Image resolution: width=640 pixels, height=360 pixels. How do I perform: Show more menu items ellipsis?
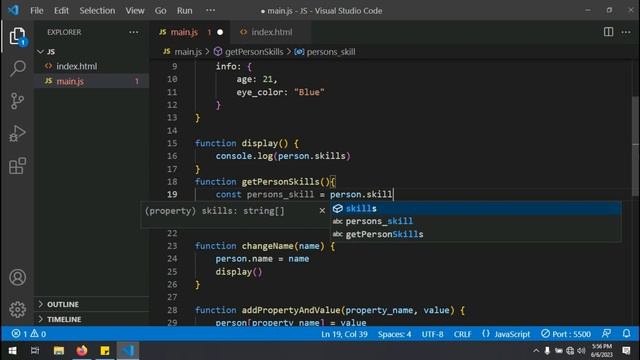click(210, 10)
